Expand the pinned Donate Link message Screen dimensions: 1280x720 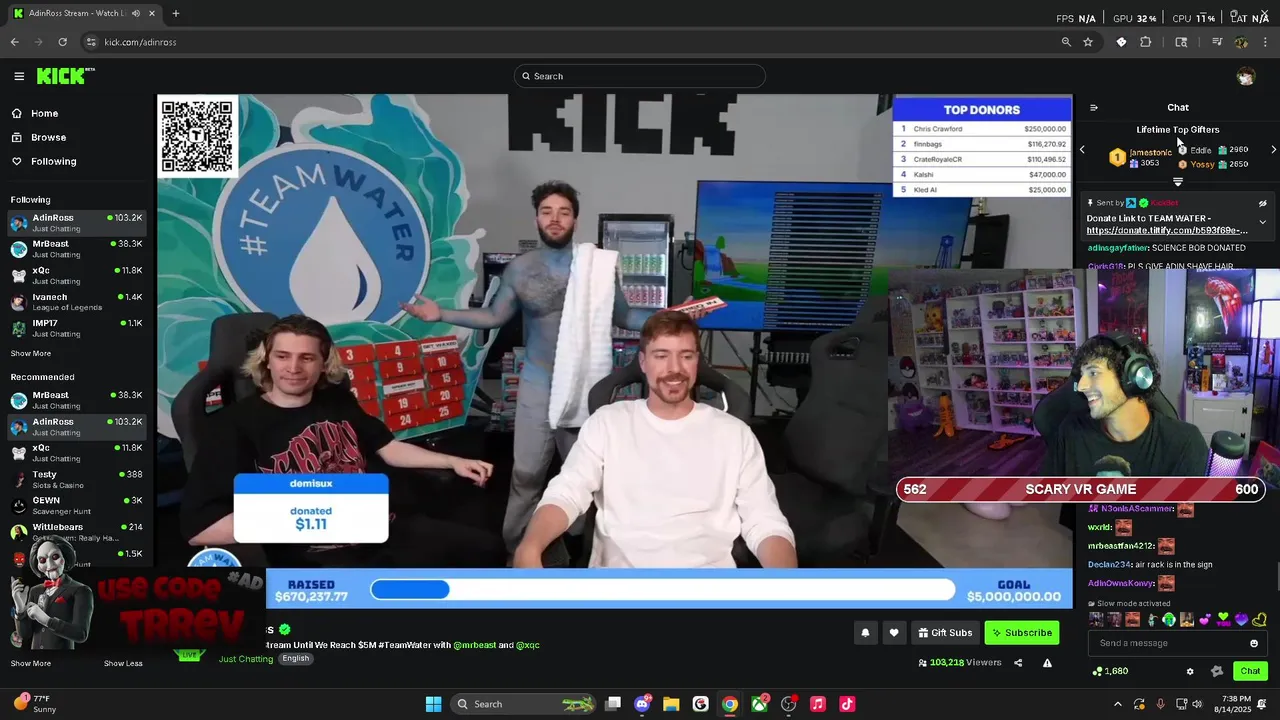pos(1262,222)
